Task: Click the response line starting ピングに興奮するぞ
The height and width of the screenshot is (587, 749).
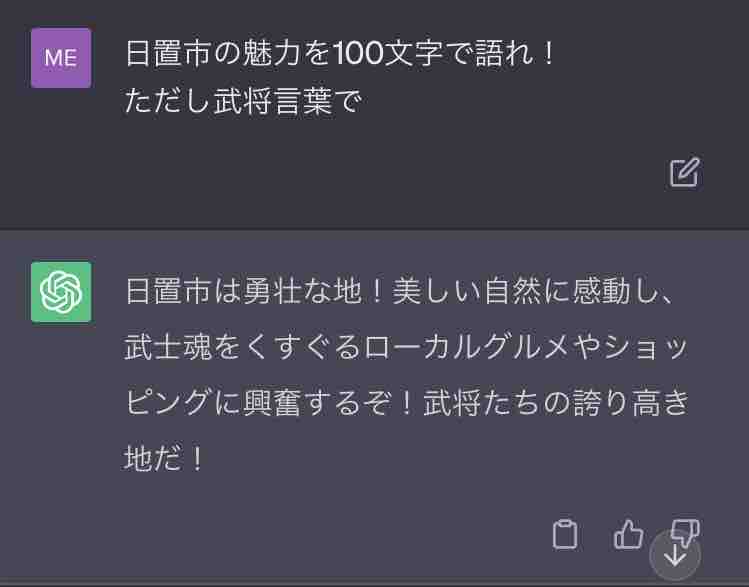Action: point(407,403)
